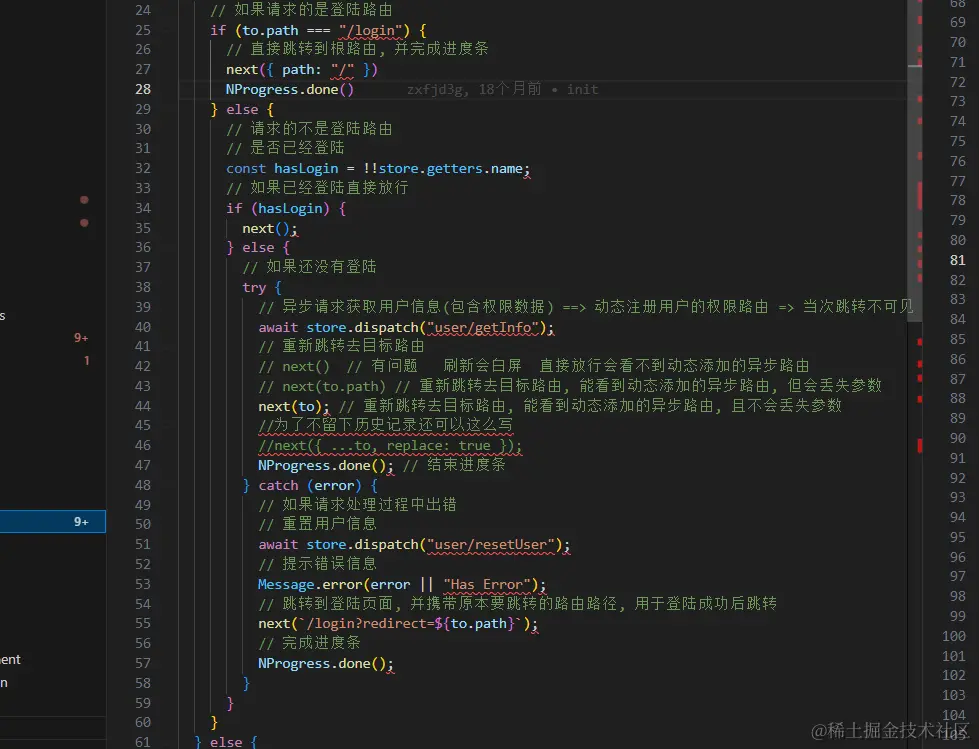Click NProgress.done() on line 28
This screenshot has height=749, width=979.
coord(290,89)
